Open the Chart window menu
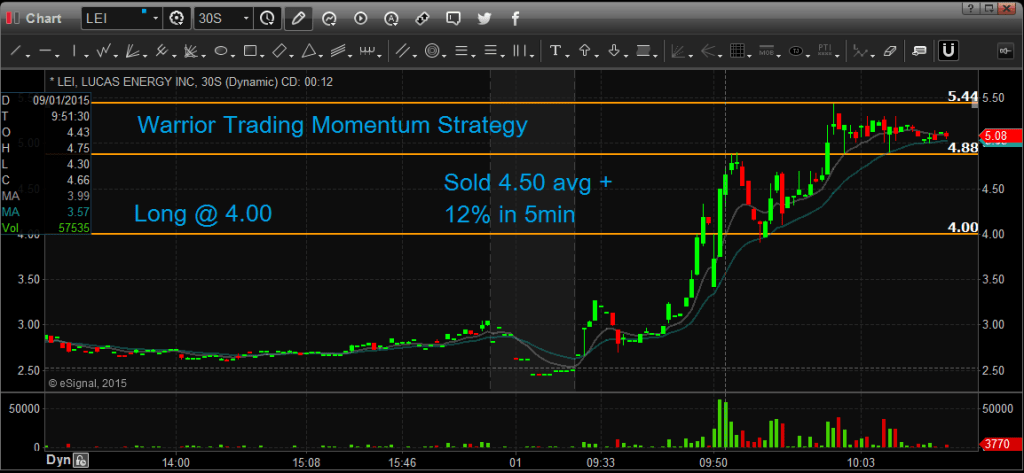This screenshot has height=473, width=1024. pyautogui.click(x=35, y=18)
